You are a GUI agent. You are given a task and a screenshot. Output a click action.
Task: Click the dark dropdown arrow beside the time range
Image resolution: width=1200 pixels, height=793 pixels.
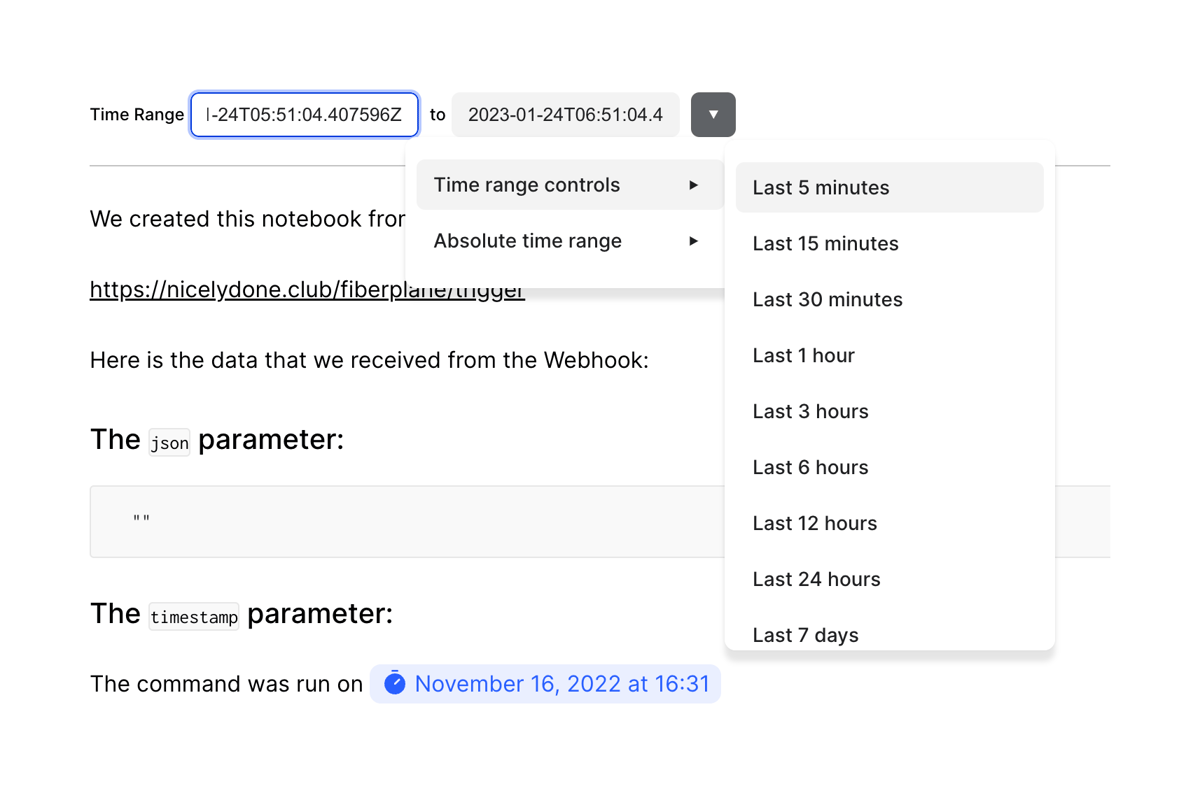tap(713, 114)
